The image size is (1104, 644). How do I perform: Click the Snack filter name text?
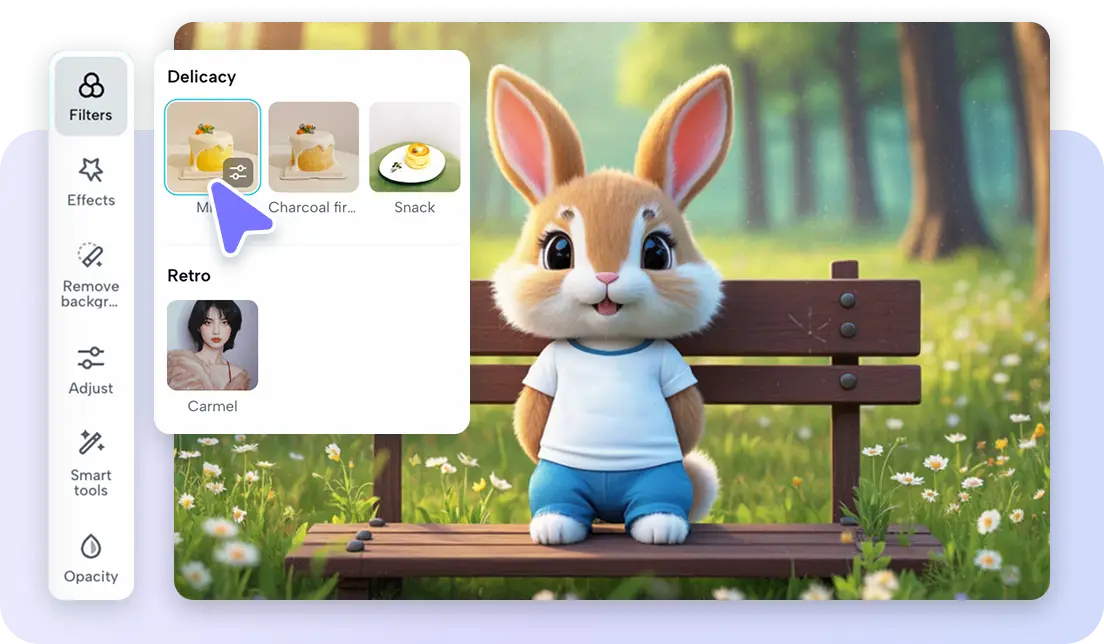[x=415, y=208]
